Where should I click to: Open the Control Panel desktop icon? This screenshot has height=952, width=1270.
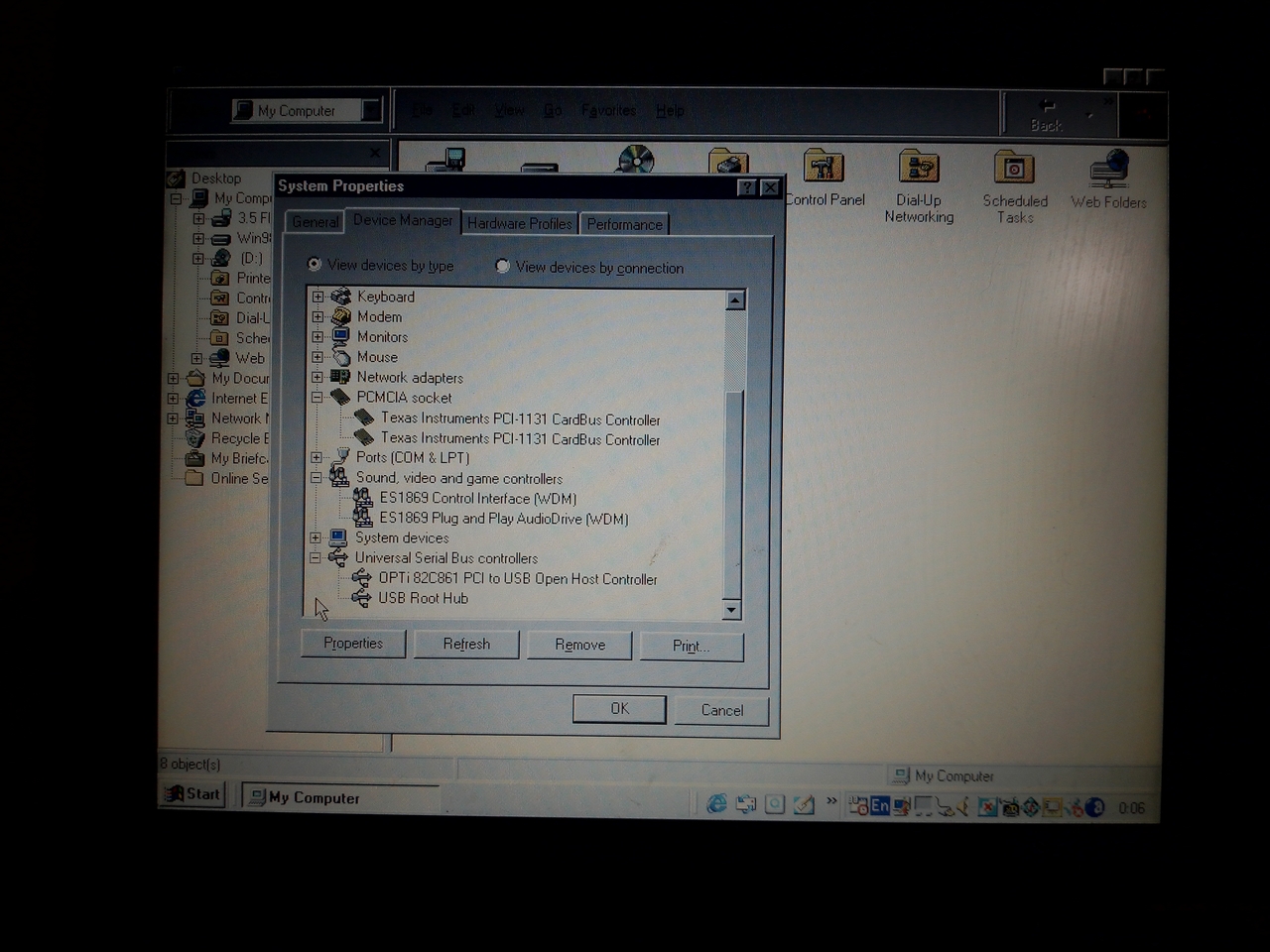(x=824, y=169)
